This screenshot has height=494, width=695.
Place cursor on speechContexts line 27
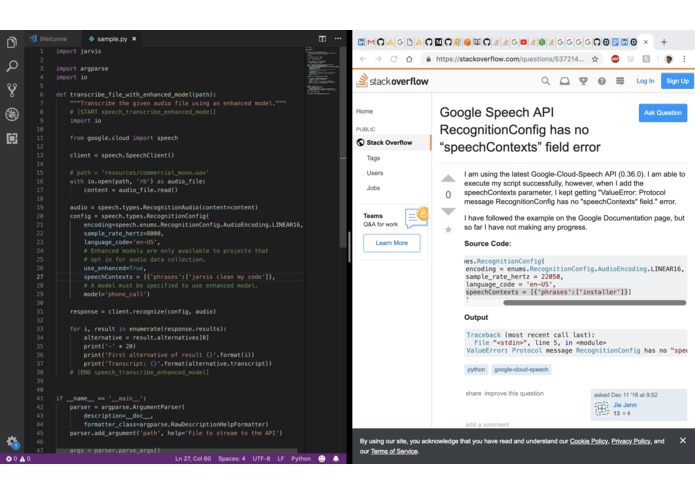pyautogui.click(x=179, y=277)
